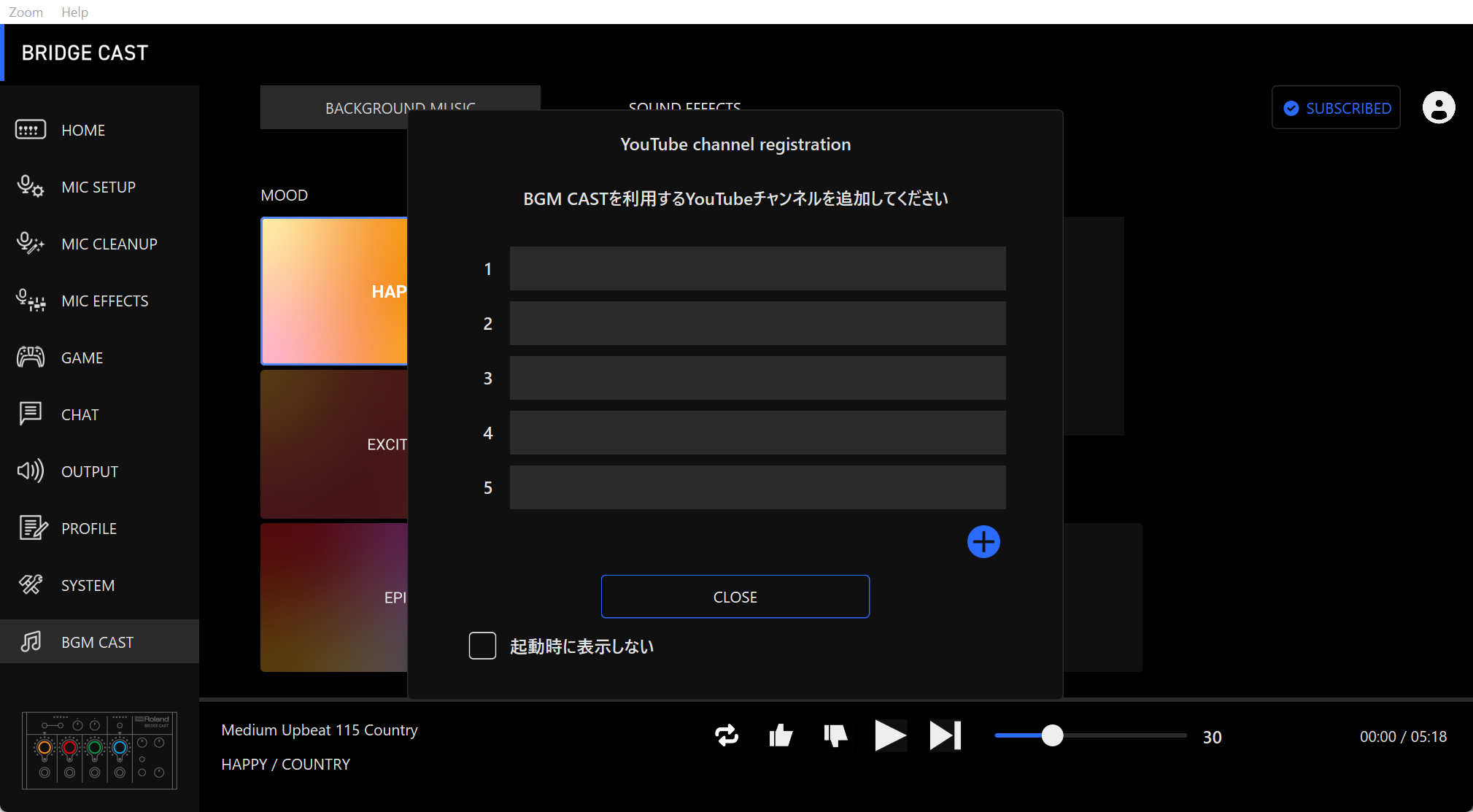Click channel input field 2

[757, 323]
